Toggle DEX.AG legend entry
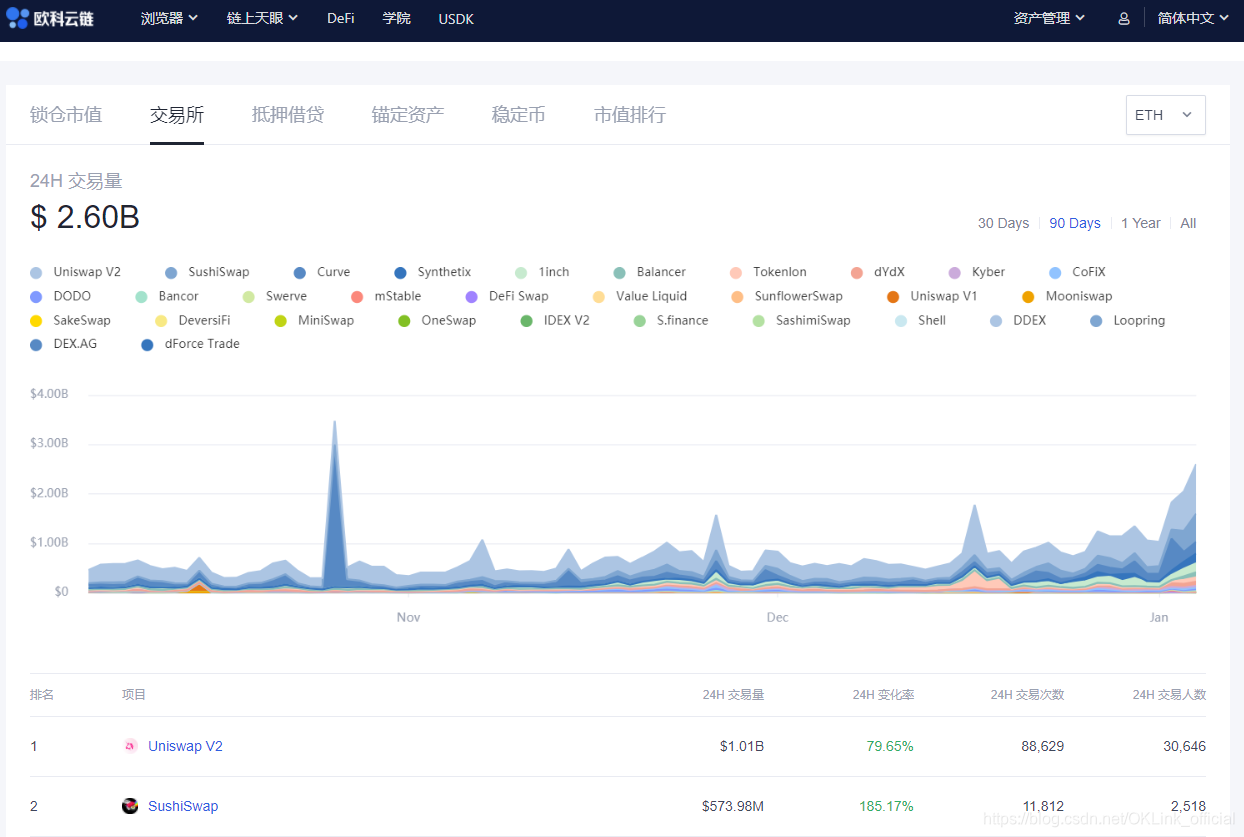The width and height of the screenshot is (1244, 837). (63, 344)
